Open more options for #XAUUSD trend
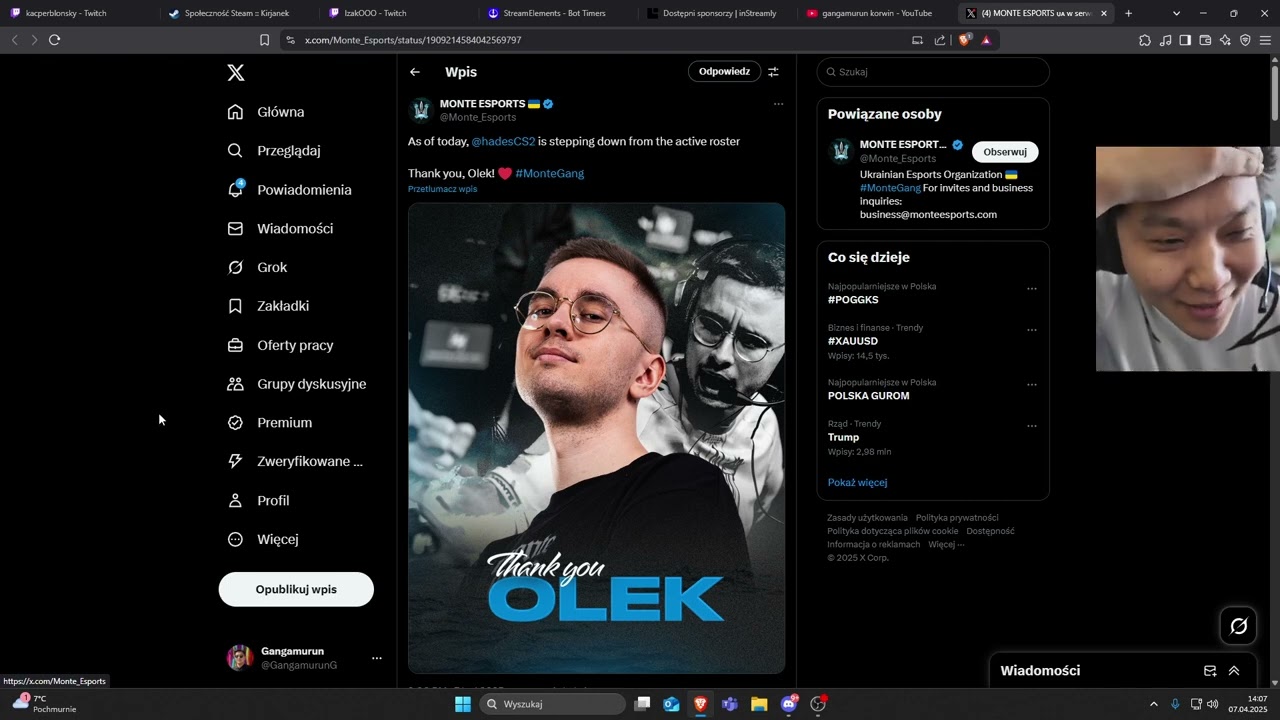1280x720 pixels. [1032, 330]
